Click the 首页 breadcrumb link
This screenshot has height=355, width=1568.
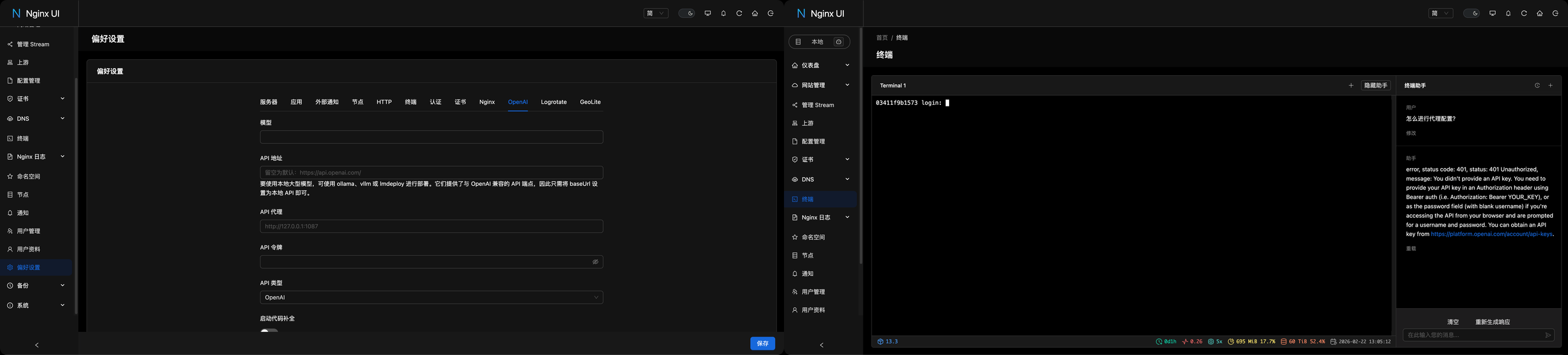(x=881, y=38)
